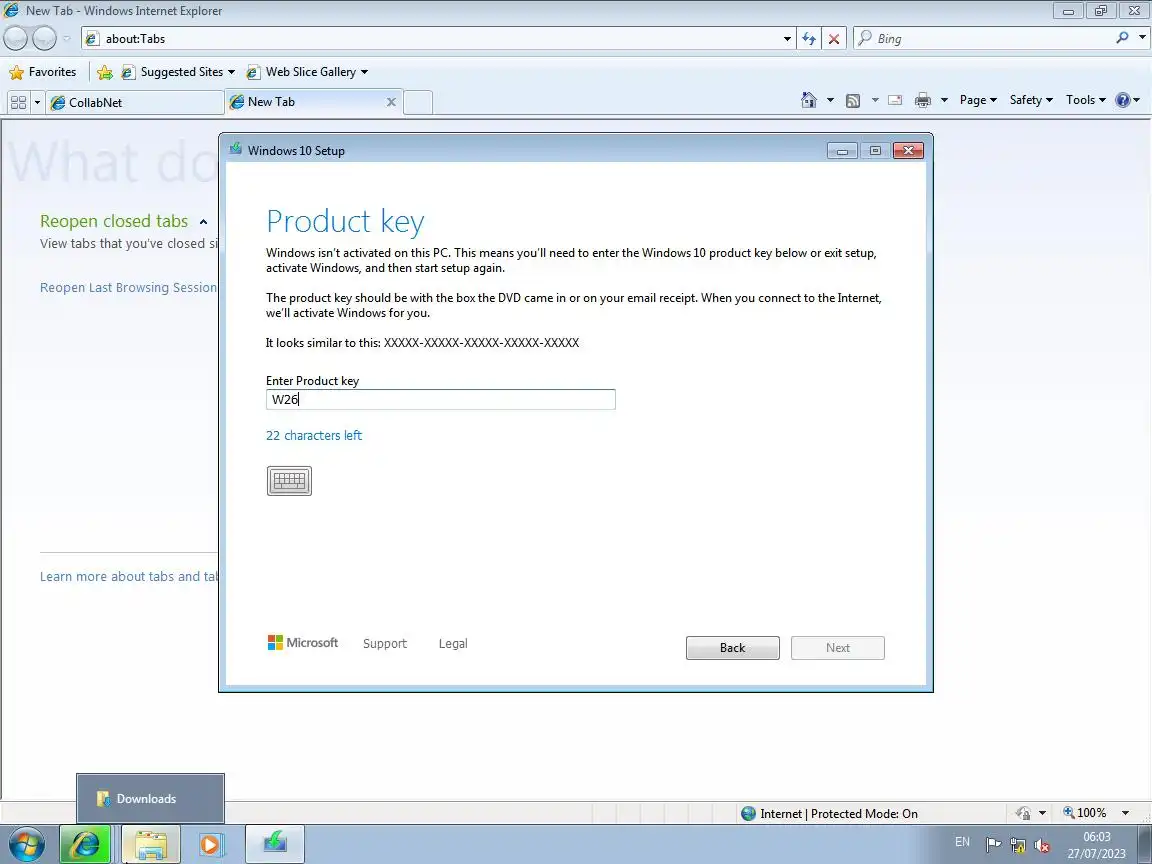The width and height of the screenshot is (1152, 864).
Task: Go Back in Windows 10 Setup
Action: (x=732, y=647)
